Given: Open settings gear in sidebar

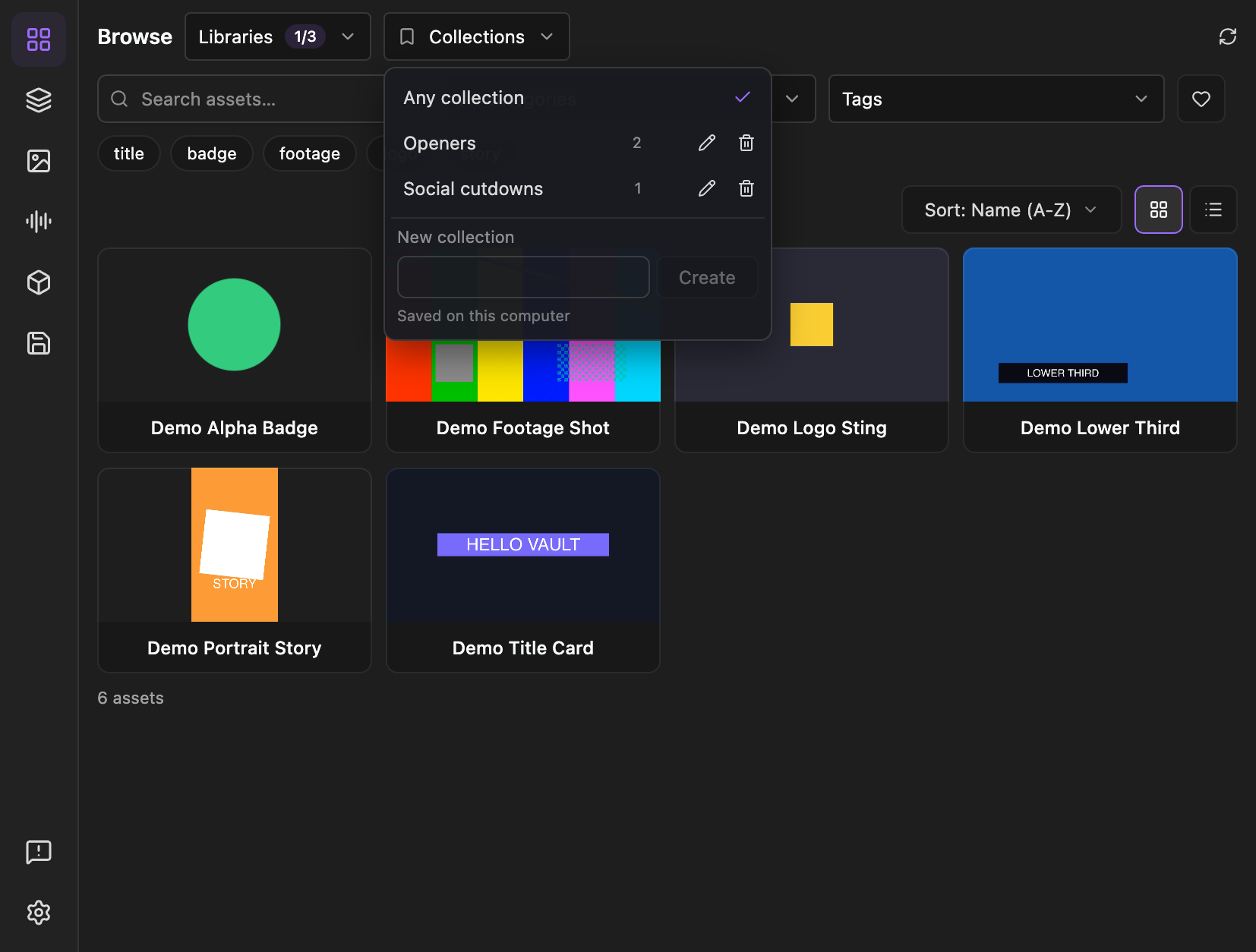Looking at the screenshot, I should [39, 913].
